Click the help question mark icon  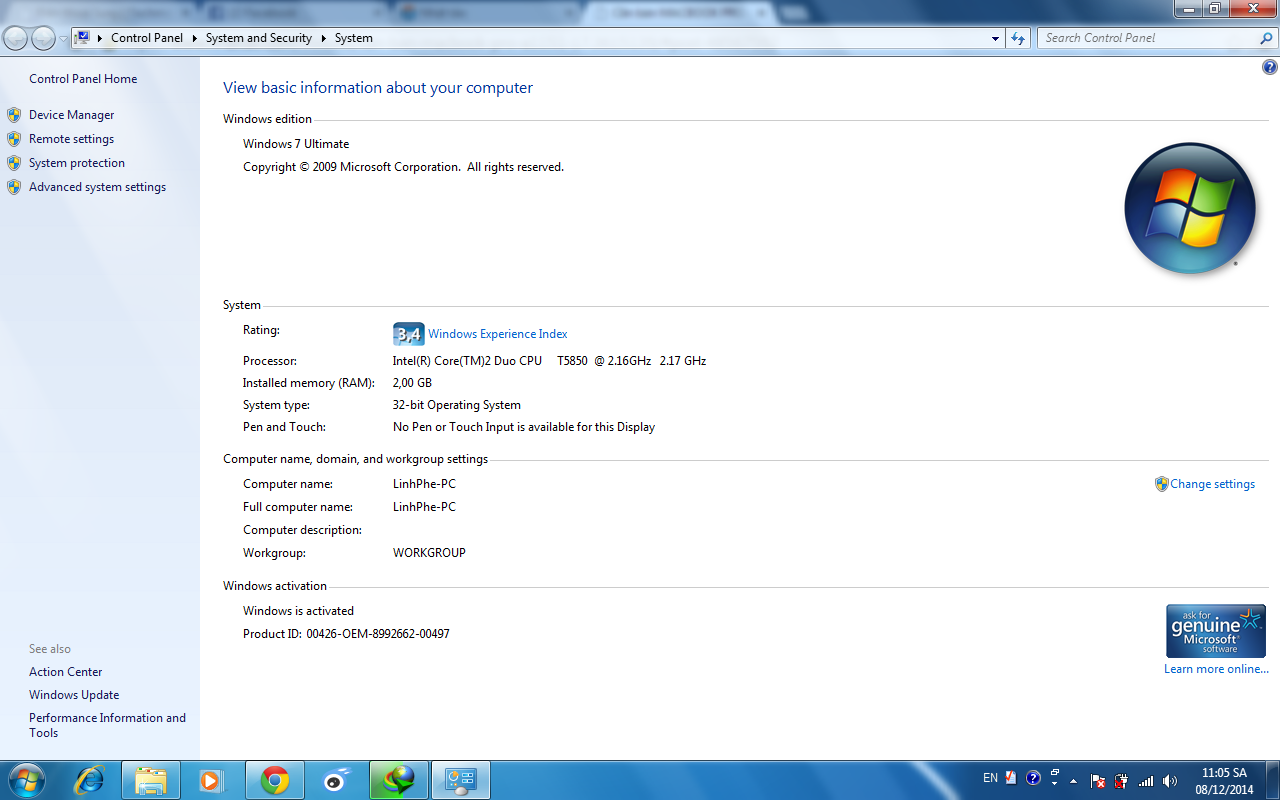pos(1270,68)
